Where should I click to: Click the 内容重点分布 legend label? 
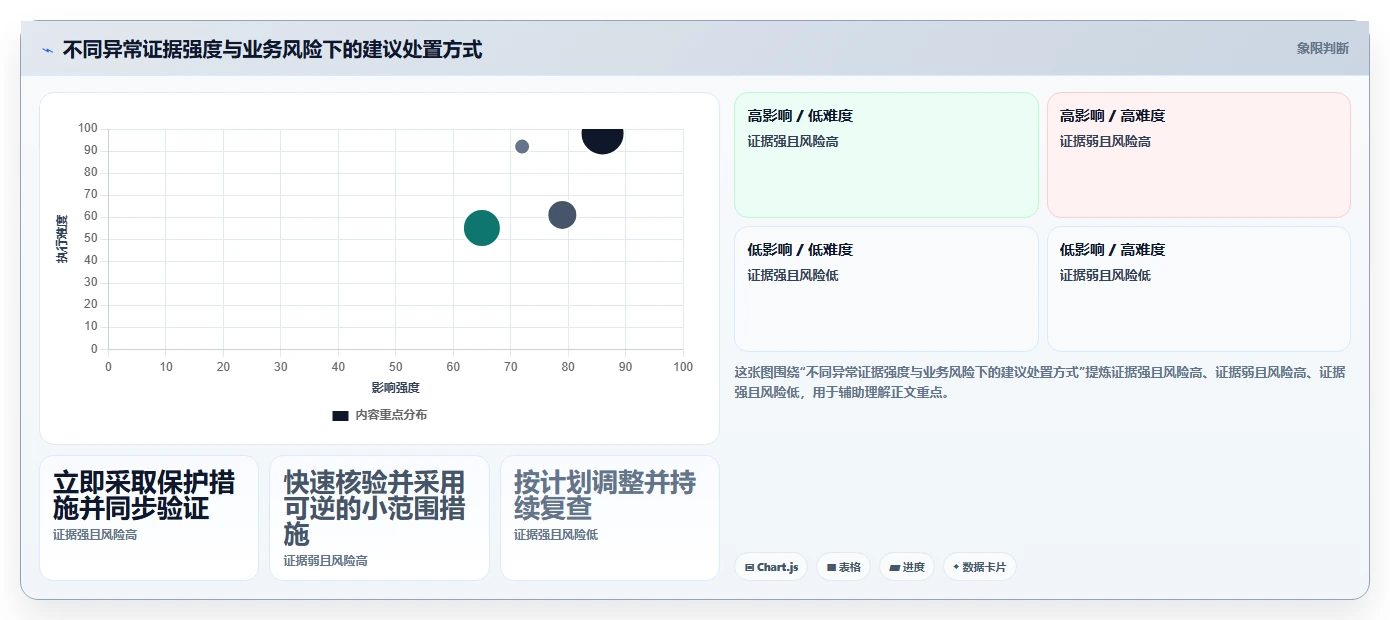(x=391, y=415)
